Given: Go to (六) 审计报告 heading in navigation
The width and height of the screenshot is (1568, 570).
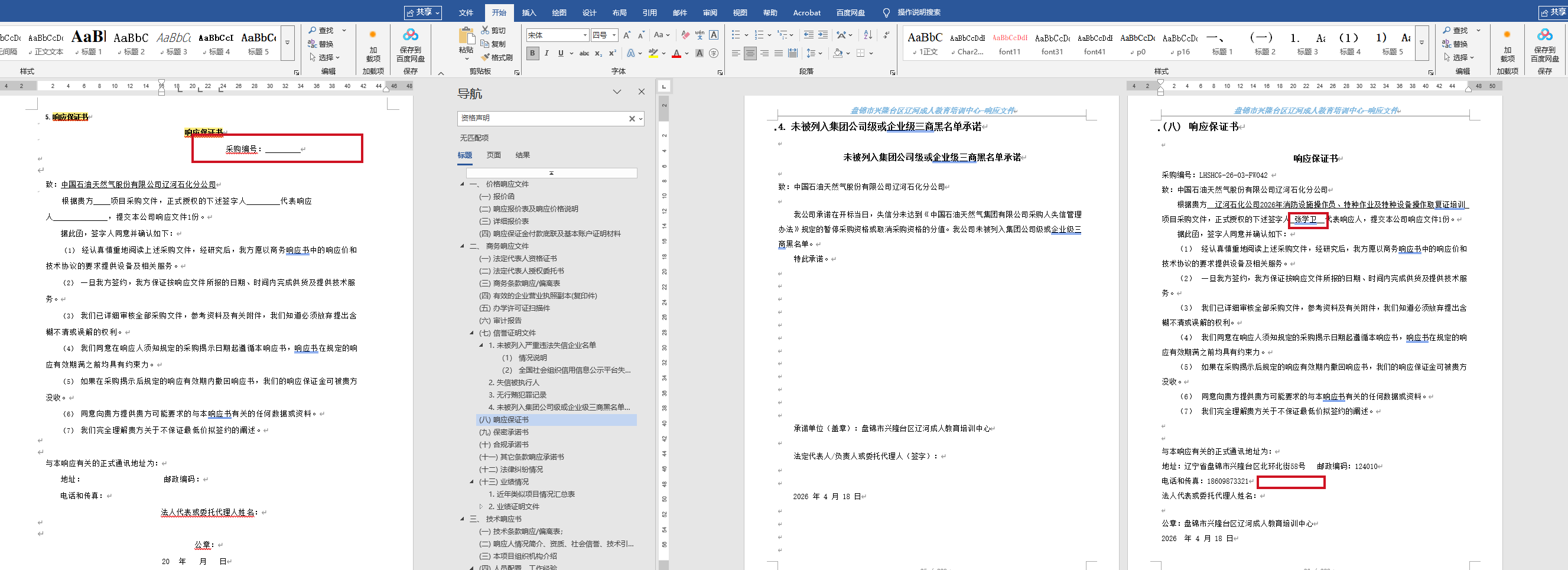Looking at the screenshot, I should point(500,321).
